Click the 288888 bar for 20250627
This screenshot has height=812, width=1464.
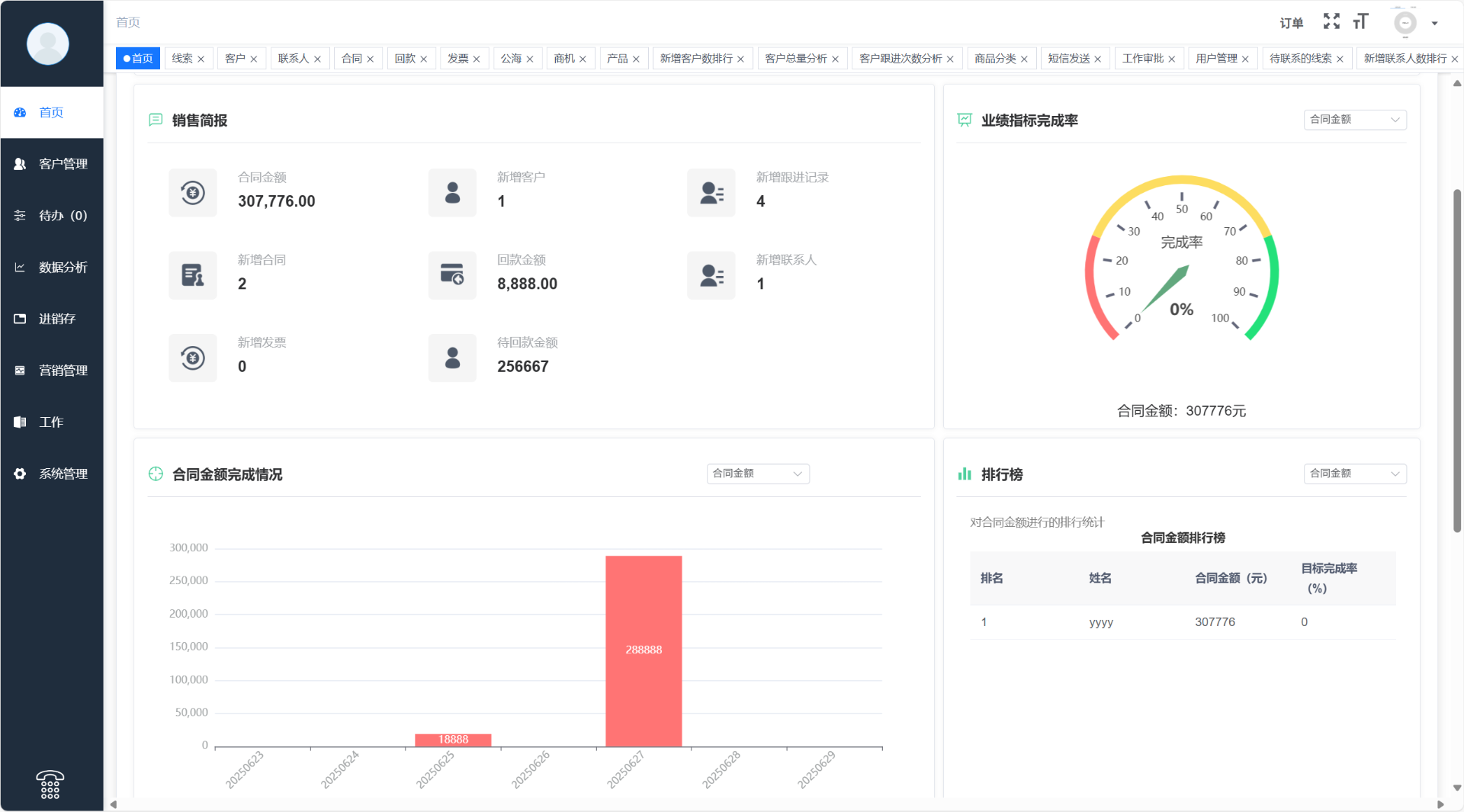(644, 650)
